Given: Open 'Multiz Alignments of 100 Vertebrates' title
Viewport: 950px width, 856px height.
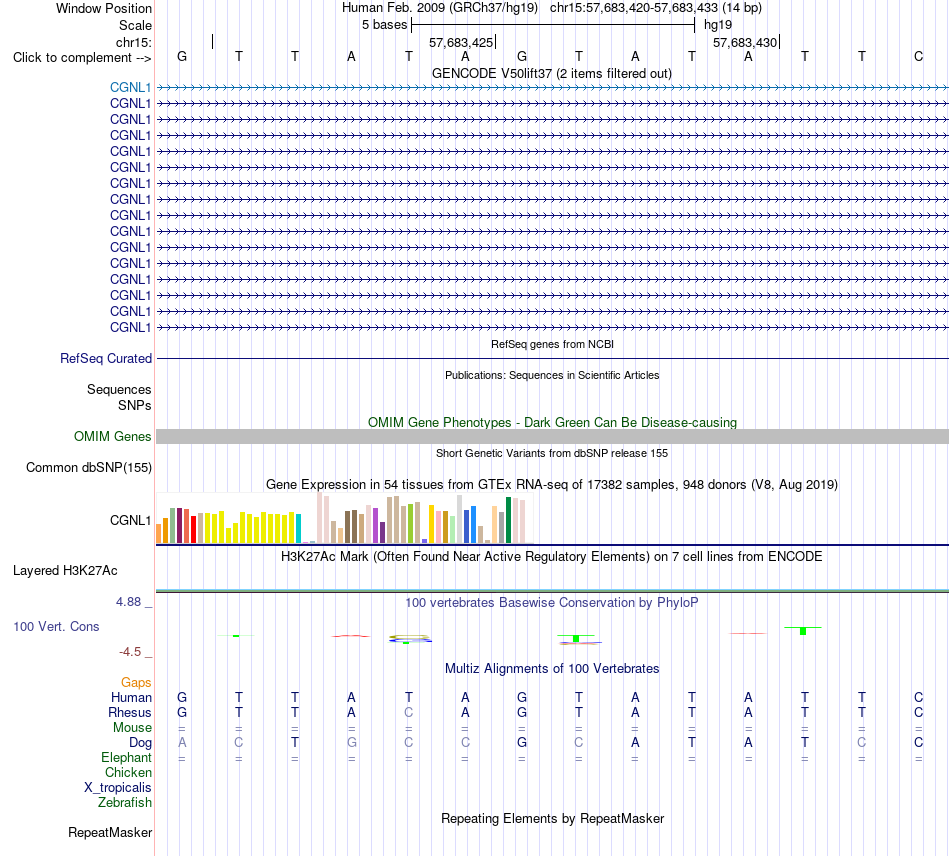Looking at the screenshot, I should [x=552, y=669].
